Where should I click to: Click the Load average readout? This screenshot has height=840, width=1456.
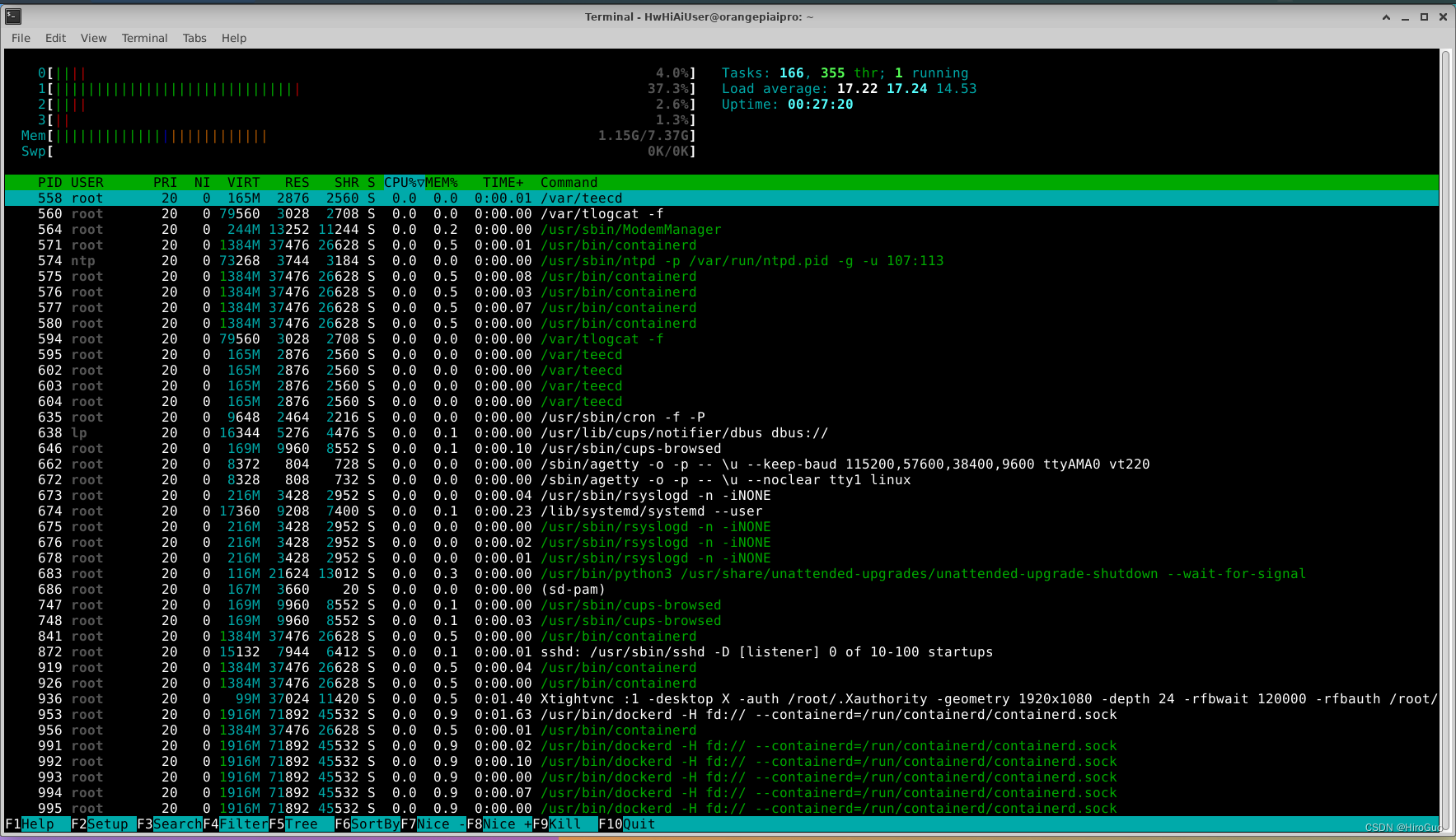[x=849, y=89]
